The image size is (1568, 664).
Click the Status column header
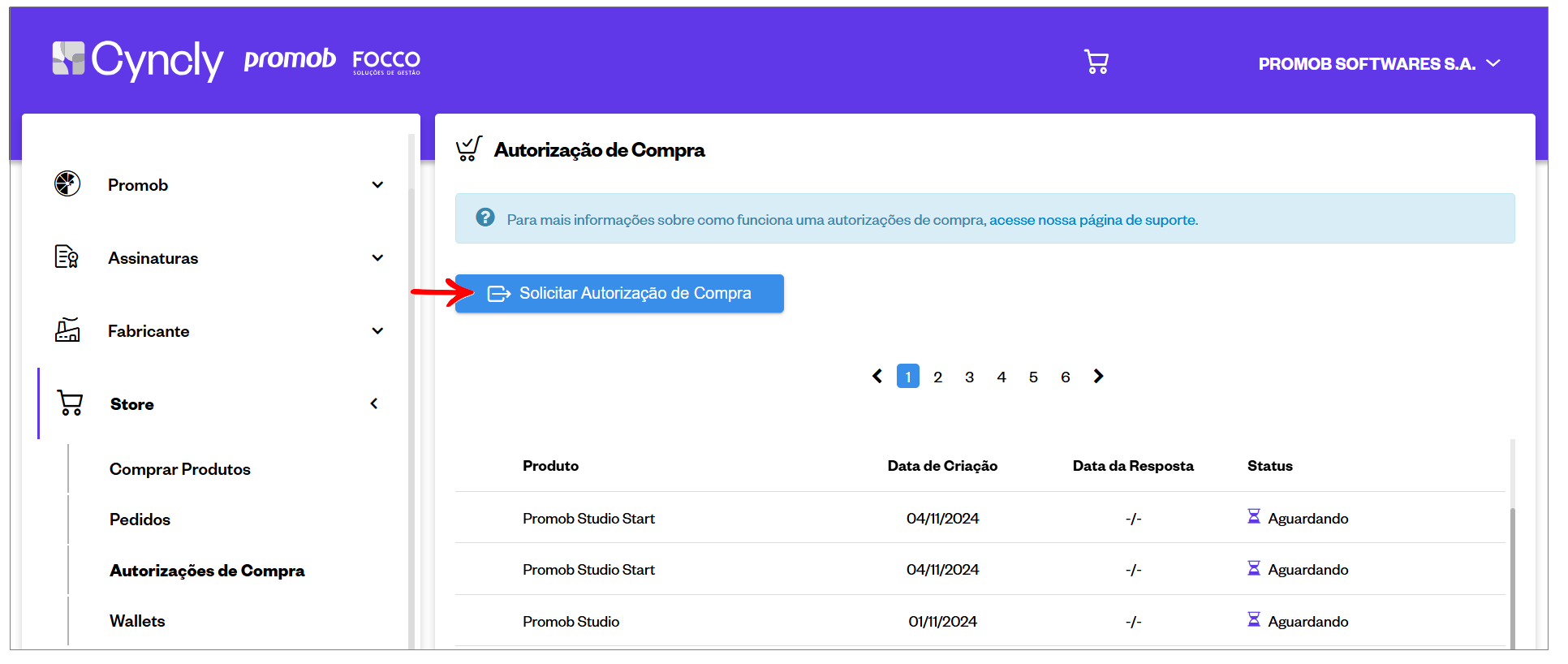coord(1270,466)
